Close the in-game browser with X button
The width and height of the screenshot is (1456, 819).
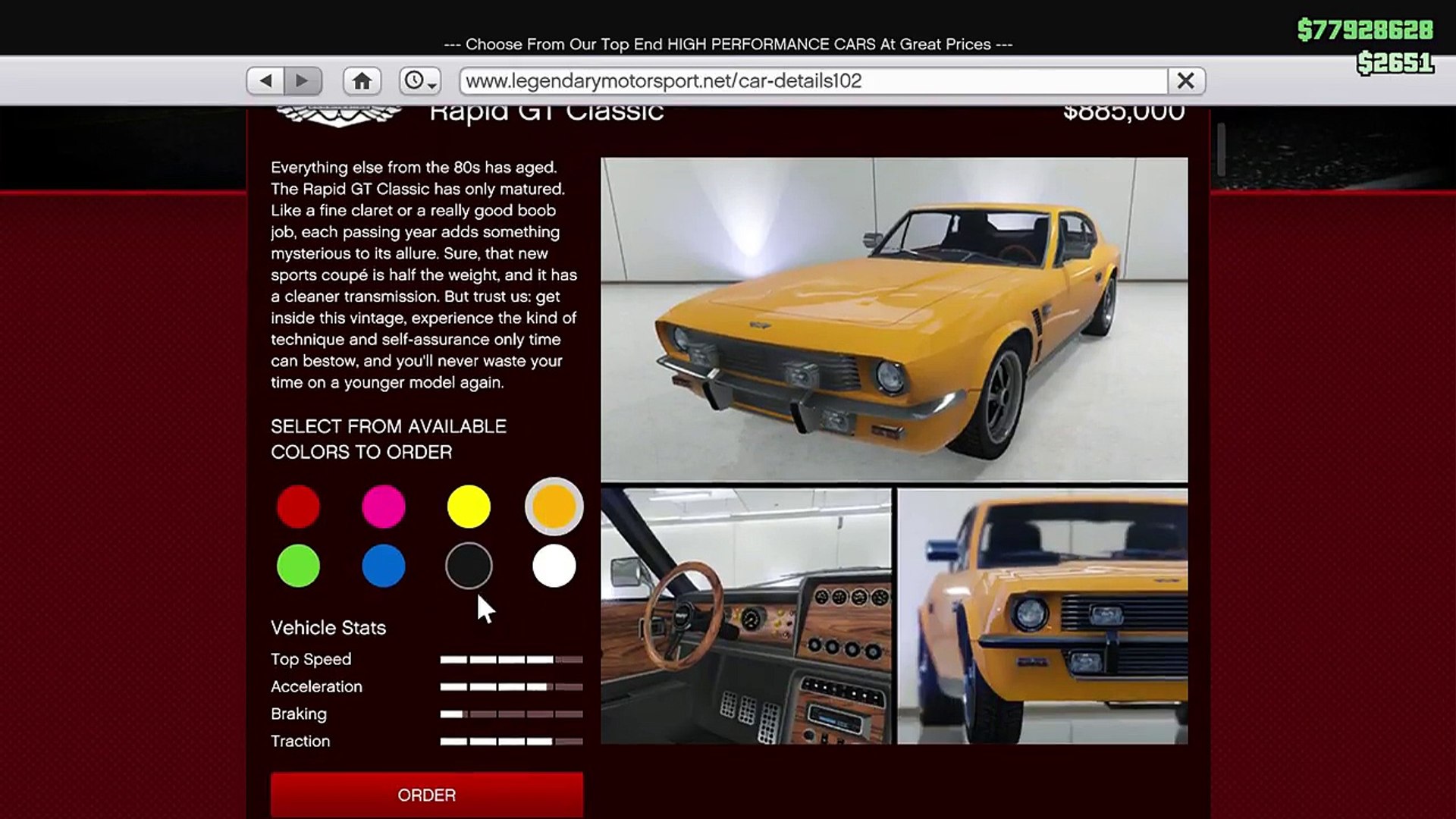1186,80
